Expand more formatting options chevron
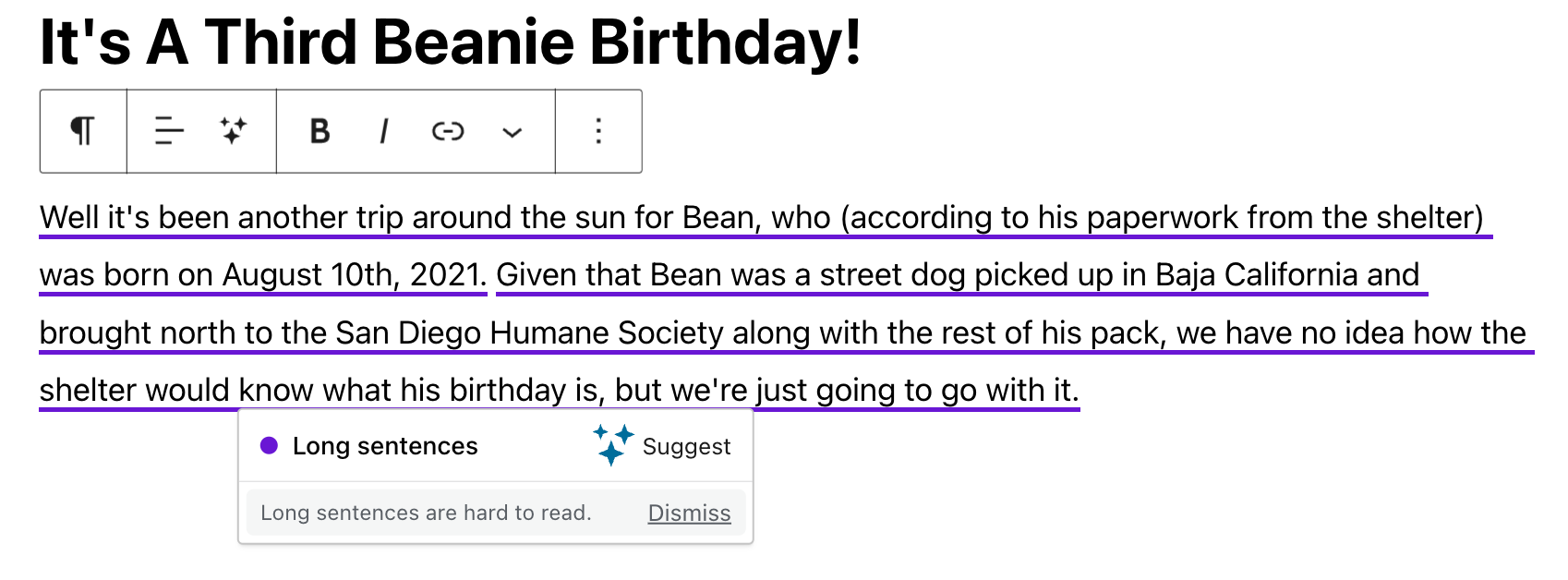The image size is (1568, 580). (x=513, y=132)
